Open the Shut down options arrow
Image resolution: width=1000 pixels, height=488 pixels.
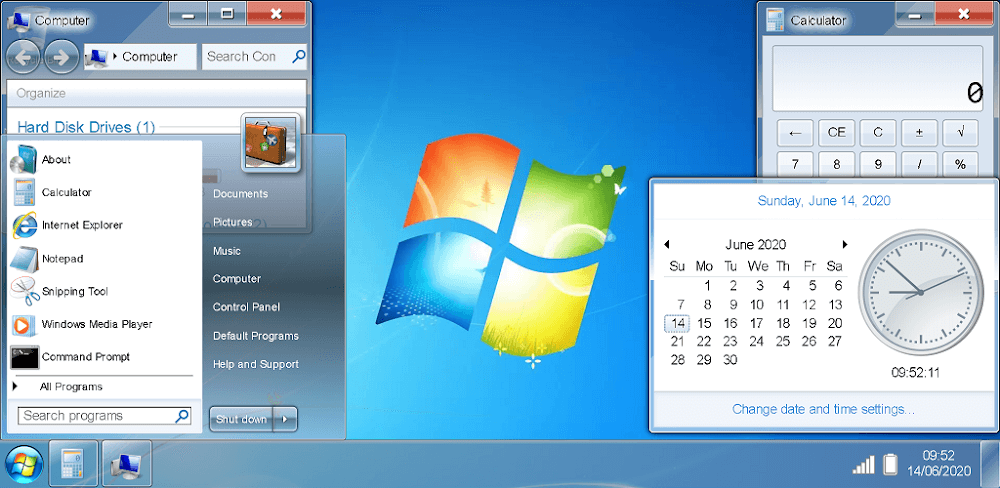click(x=286, y=419)
